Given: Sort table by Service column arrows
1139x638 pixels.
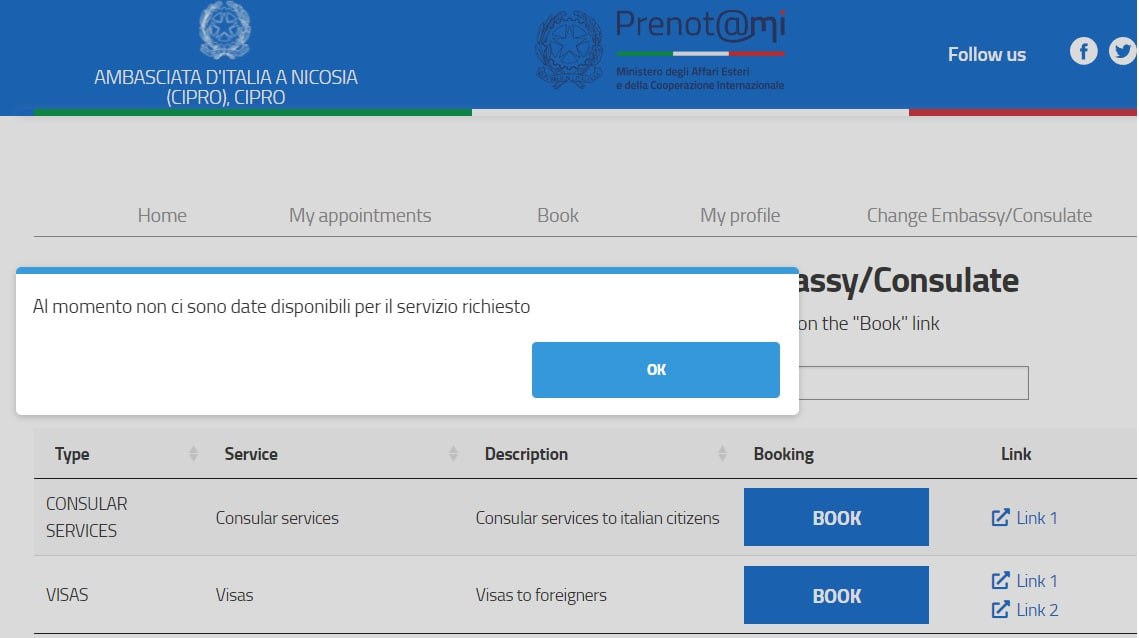Looking at the screenshot, I should point(453,454).
